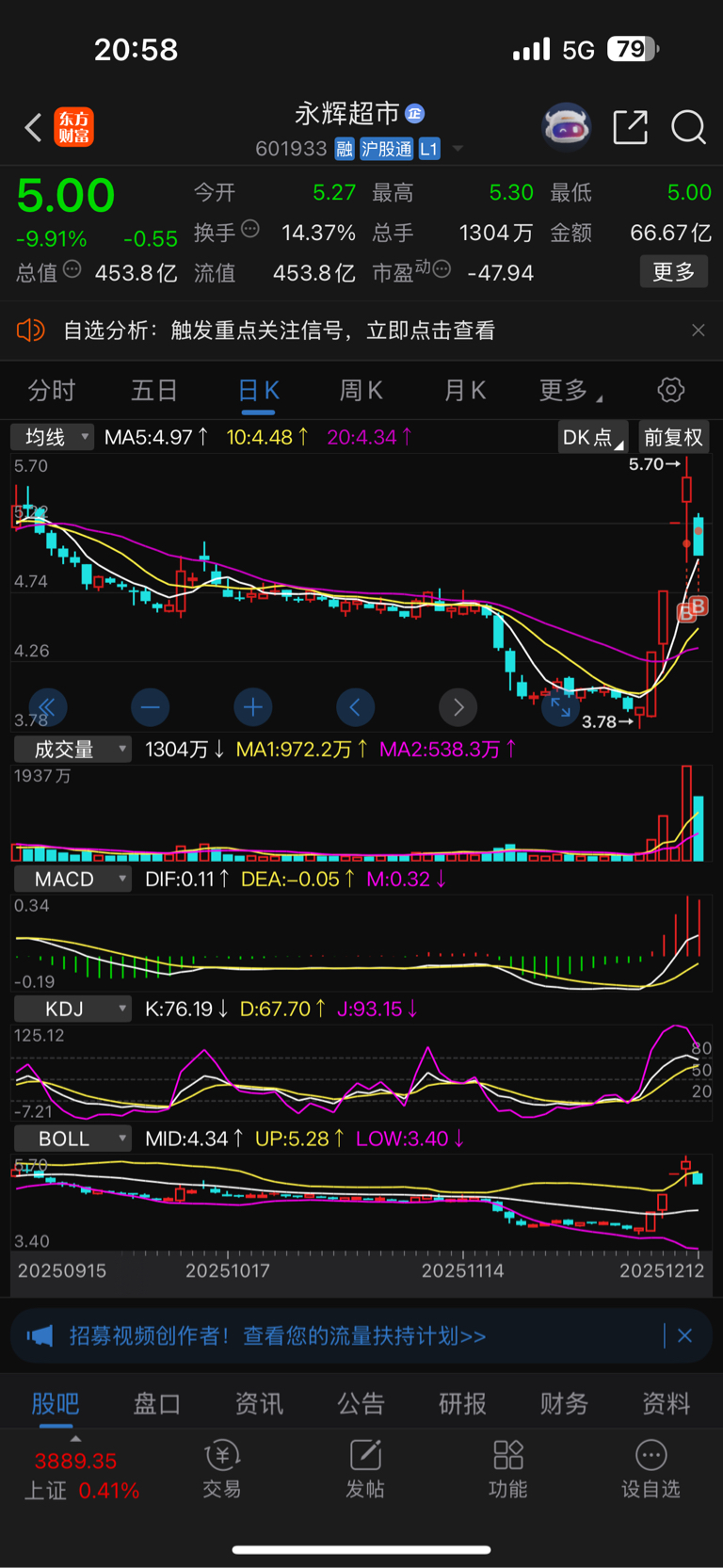Select 财务 tab
Image resolution: width=723 pixels, height=1568 pixels.
click(564, 1404)
